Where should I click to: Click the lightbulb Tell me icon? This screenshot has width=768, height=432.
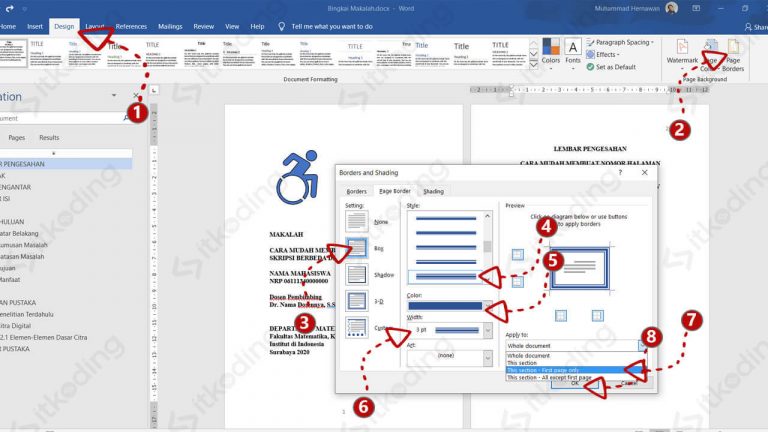tap(281, 26)
